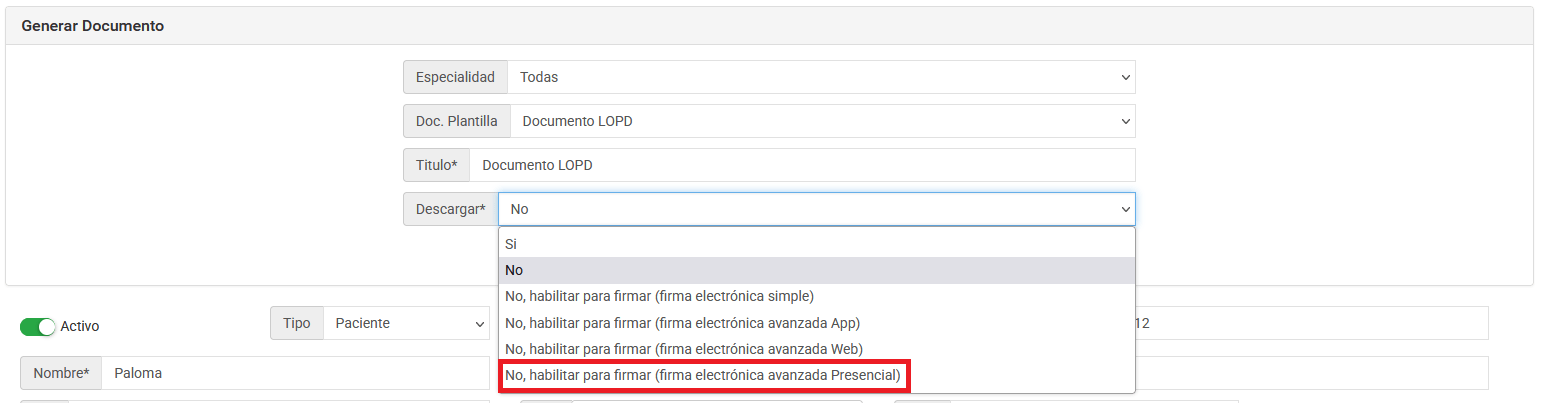Open the Especialidad dropdown
The width and height of the screenshot is (1541, 403).
(821, 77)
